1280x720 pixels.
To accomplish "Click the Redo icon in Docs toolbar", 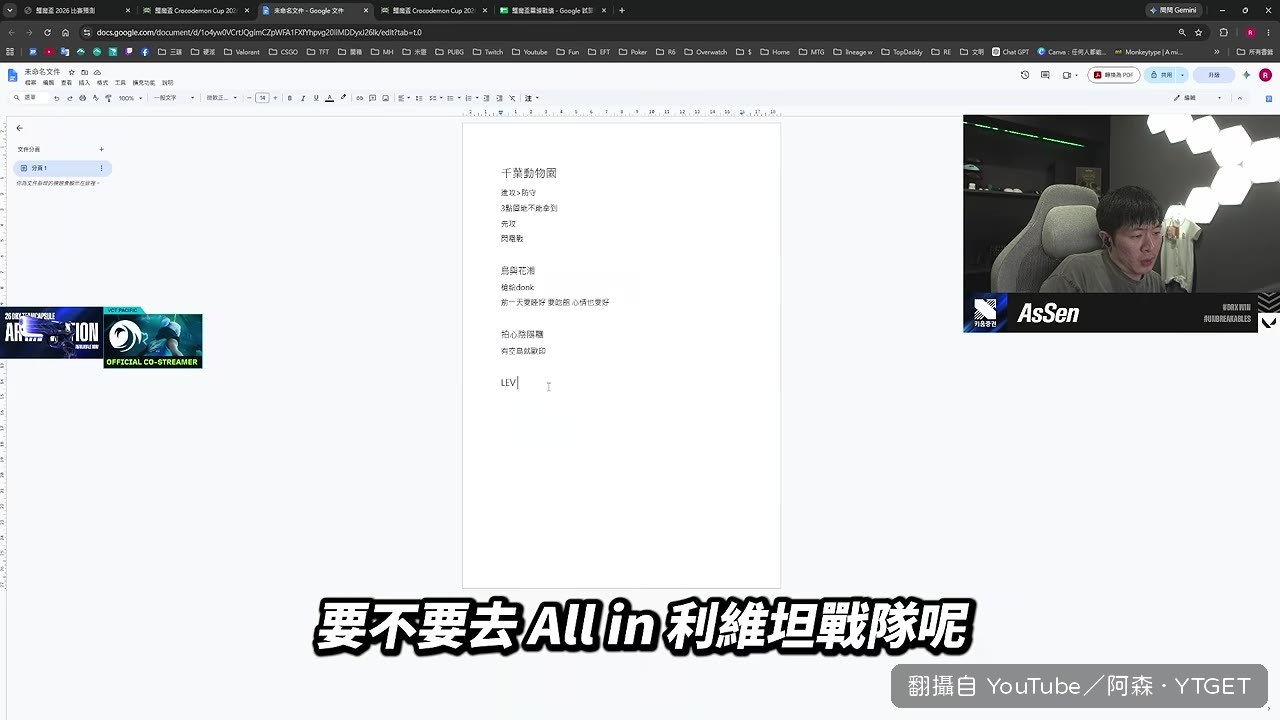I will point(69,98).
